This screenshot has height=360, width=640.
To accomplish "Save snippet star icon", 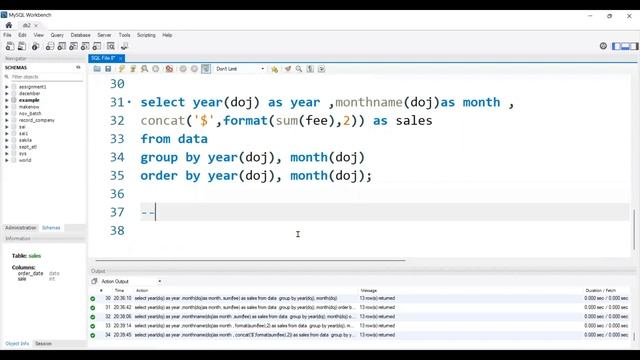I will [x=274, y=69].
